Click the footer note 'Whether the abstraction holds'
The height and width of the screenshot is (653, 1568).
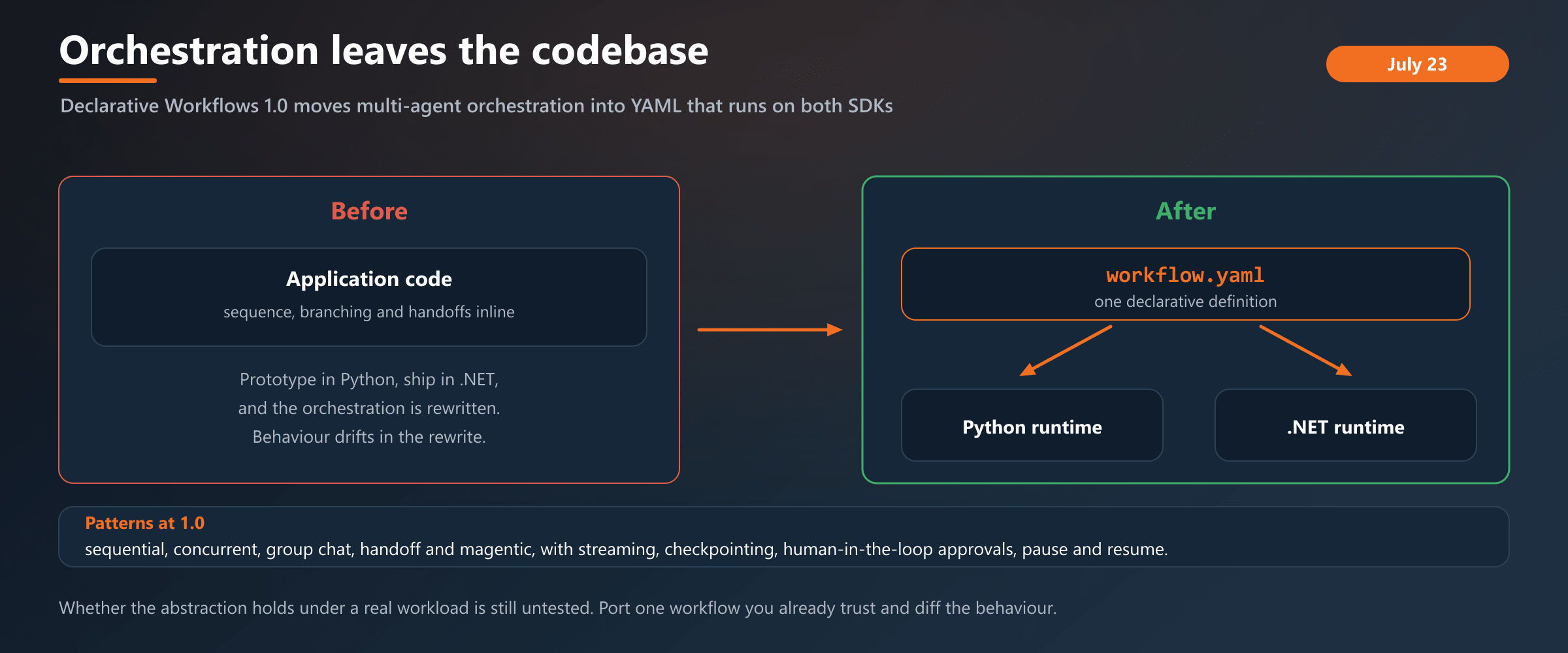point(557,608)
